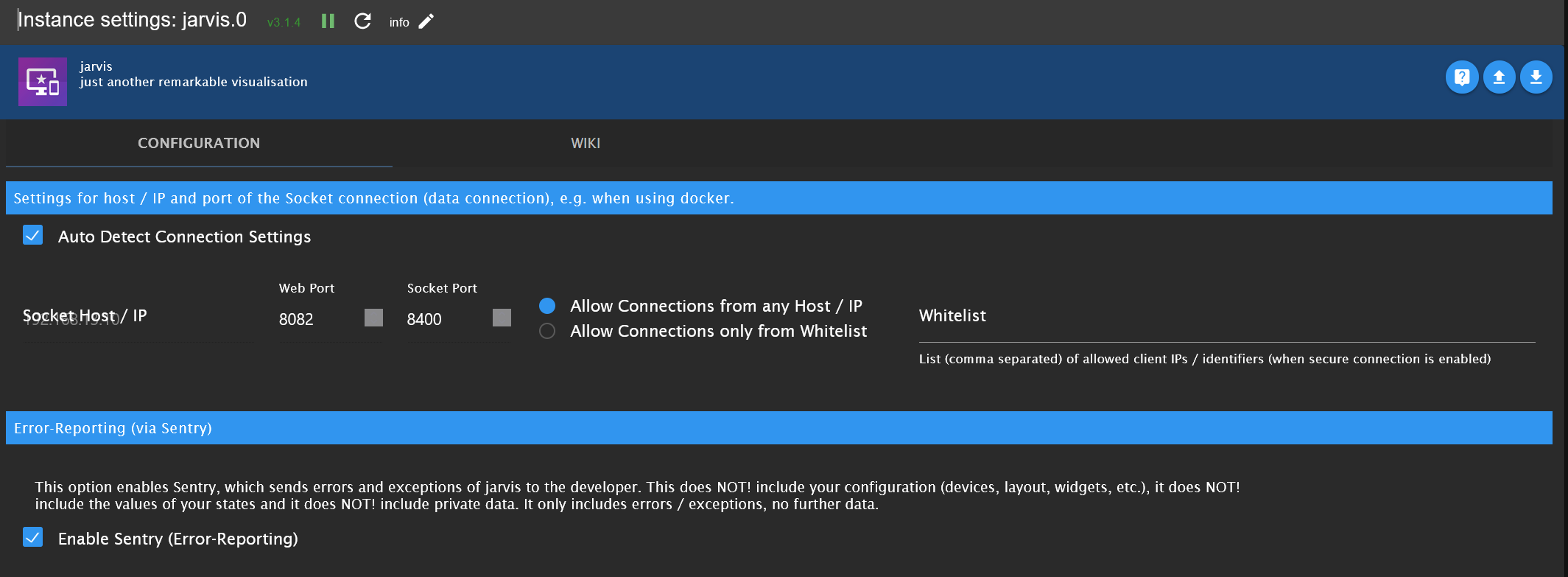Click the Web Port spinner control
Image resolution: width=1568 pixels, height=577 pixels.
coord(373,318)
